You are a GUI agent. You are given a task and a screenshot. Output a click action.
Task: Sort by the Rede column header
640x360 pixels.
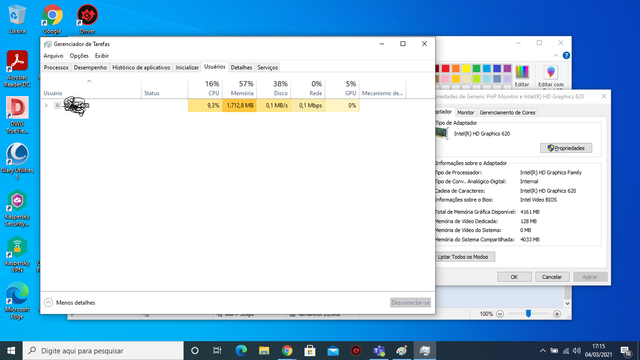[x=308, y=88]
